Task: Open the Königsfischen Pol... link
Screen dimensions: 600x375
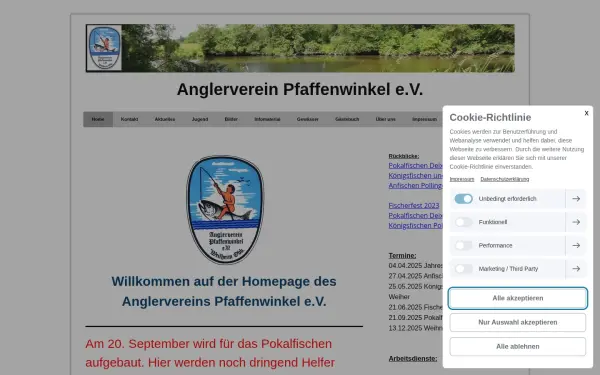Action: pos(416,226)
